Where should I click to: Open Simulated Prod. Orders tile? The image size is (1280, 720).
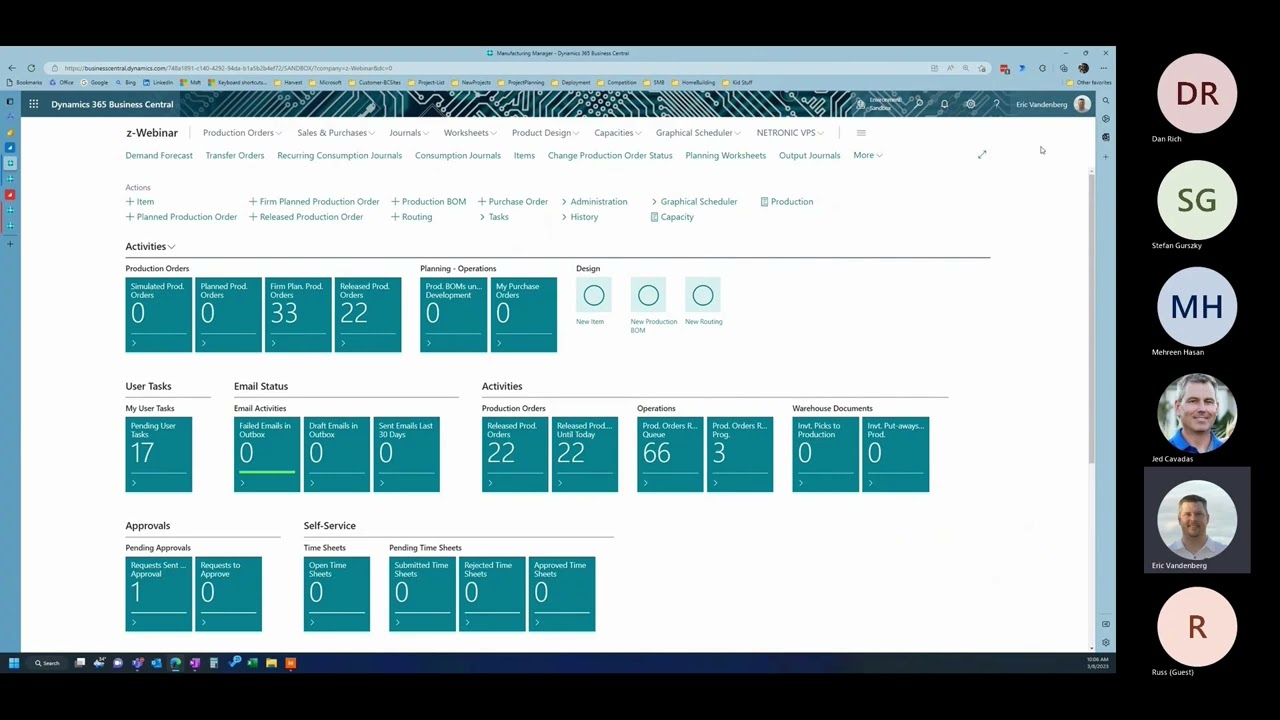point(159,315)
